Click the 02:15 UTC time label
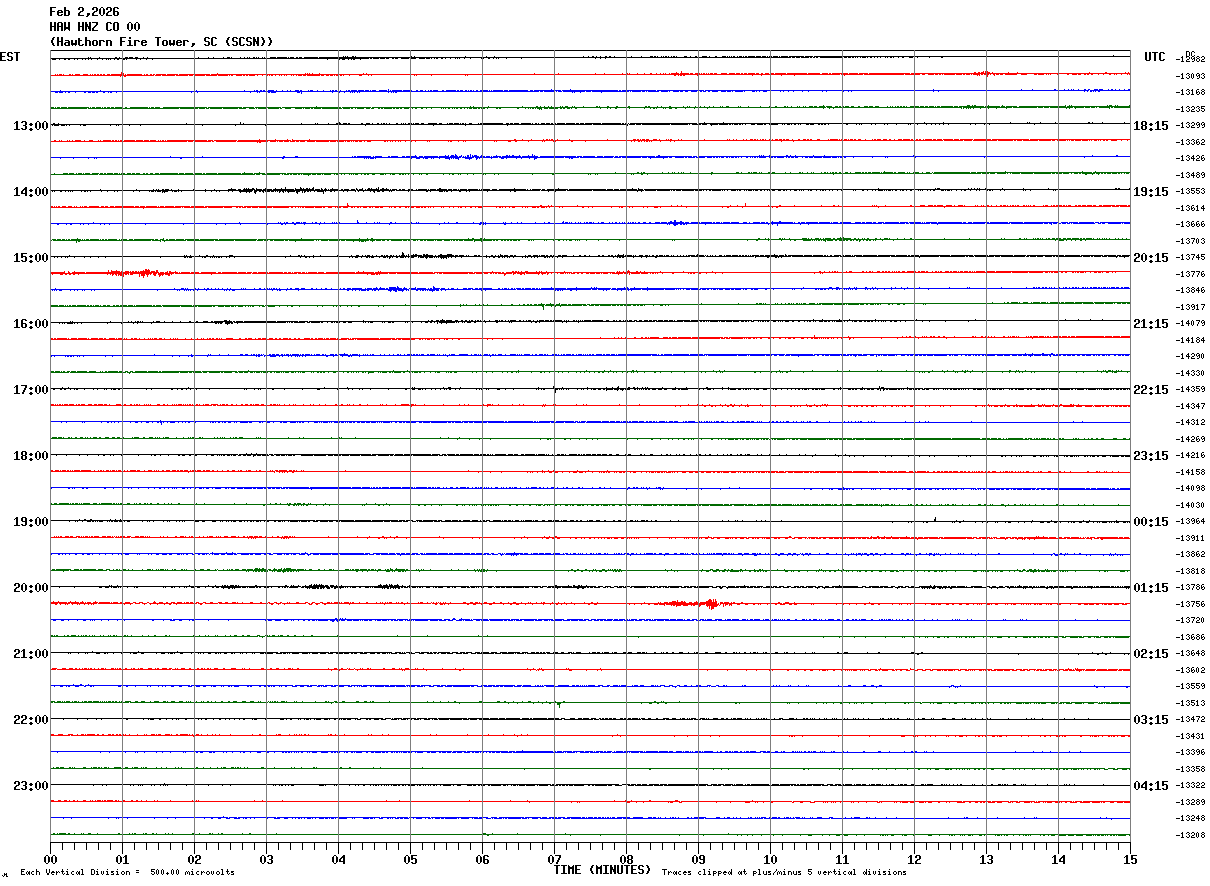1210x886 pixels. [1150, 653]
